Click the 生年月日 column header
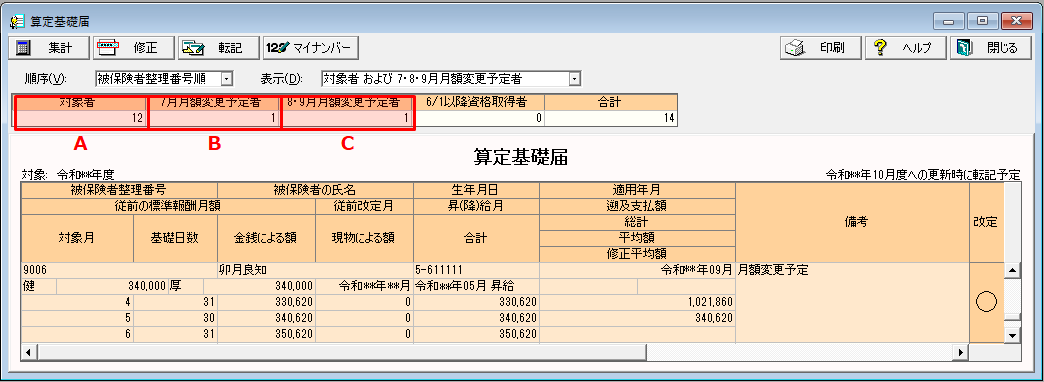 pyautogui.click(x=477, y=190)
